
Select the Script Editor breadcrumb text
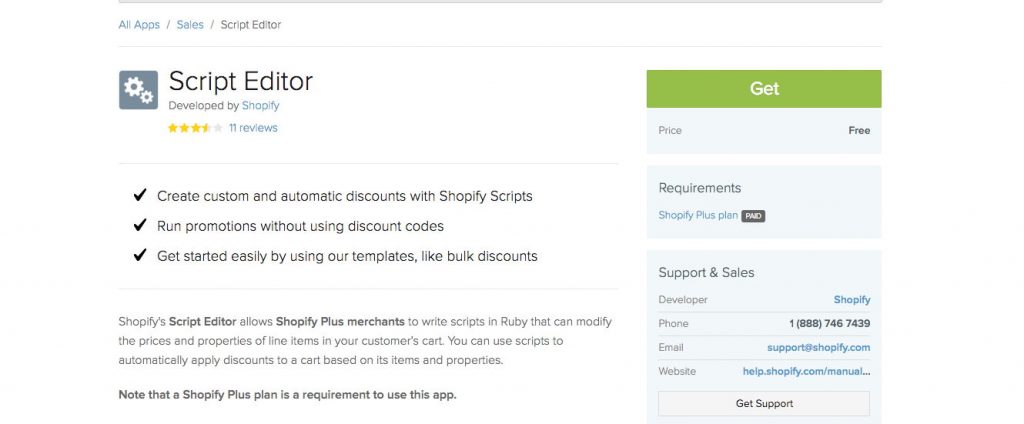251,25
